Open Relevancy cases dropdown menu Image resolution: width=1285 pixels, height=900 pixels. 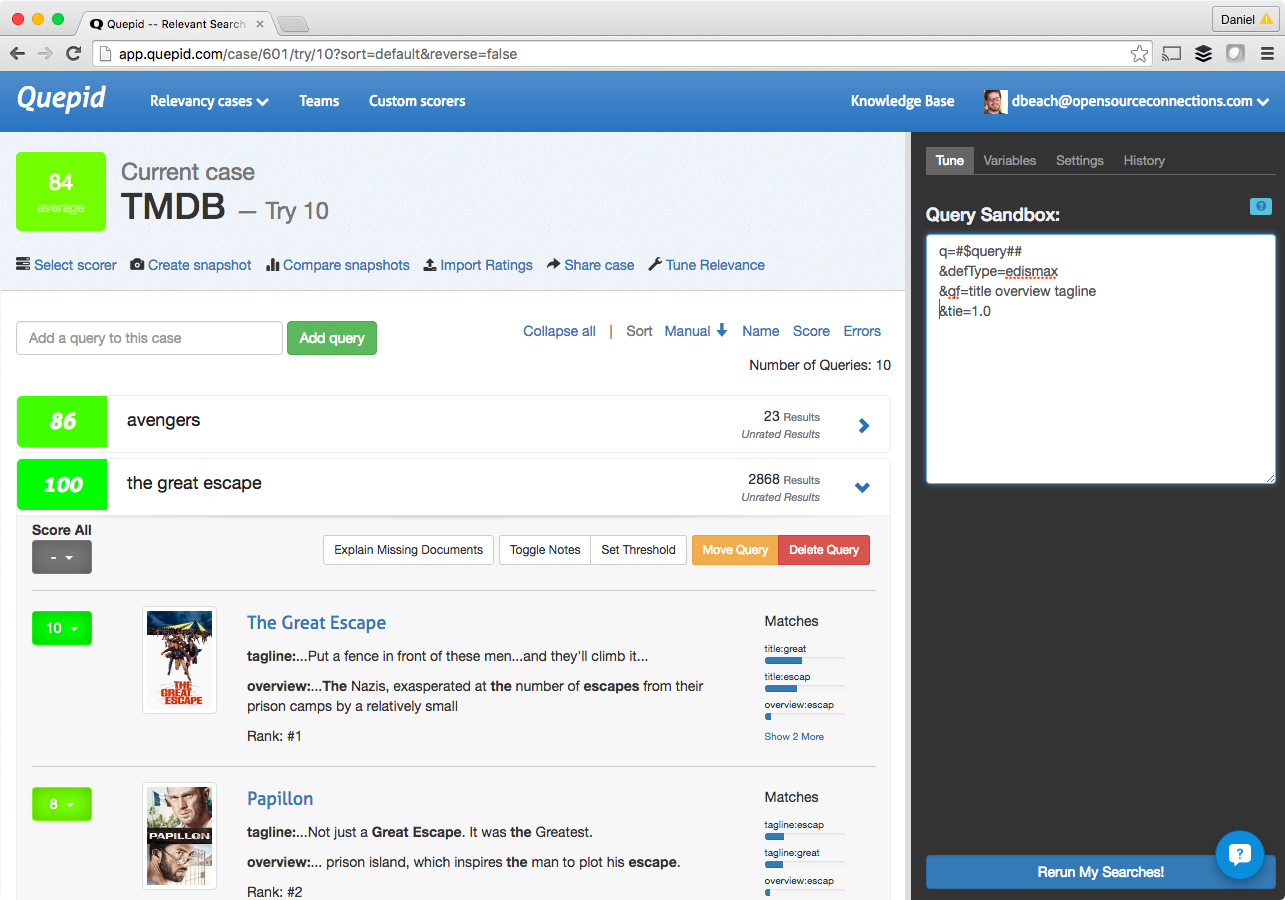point(209,101)
